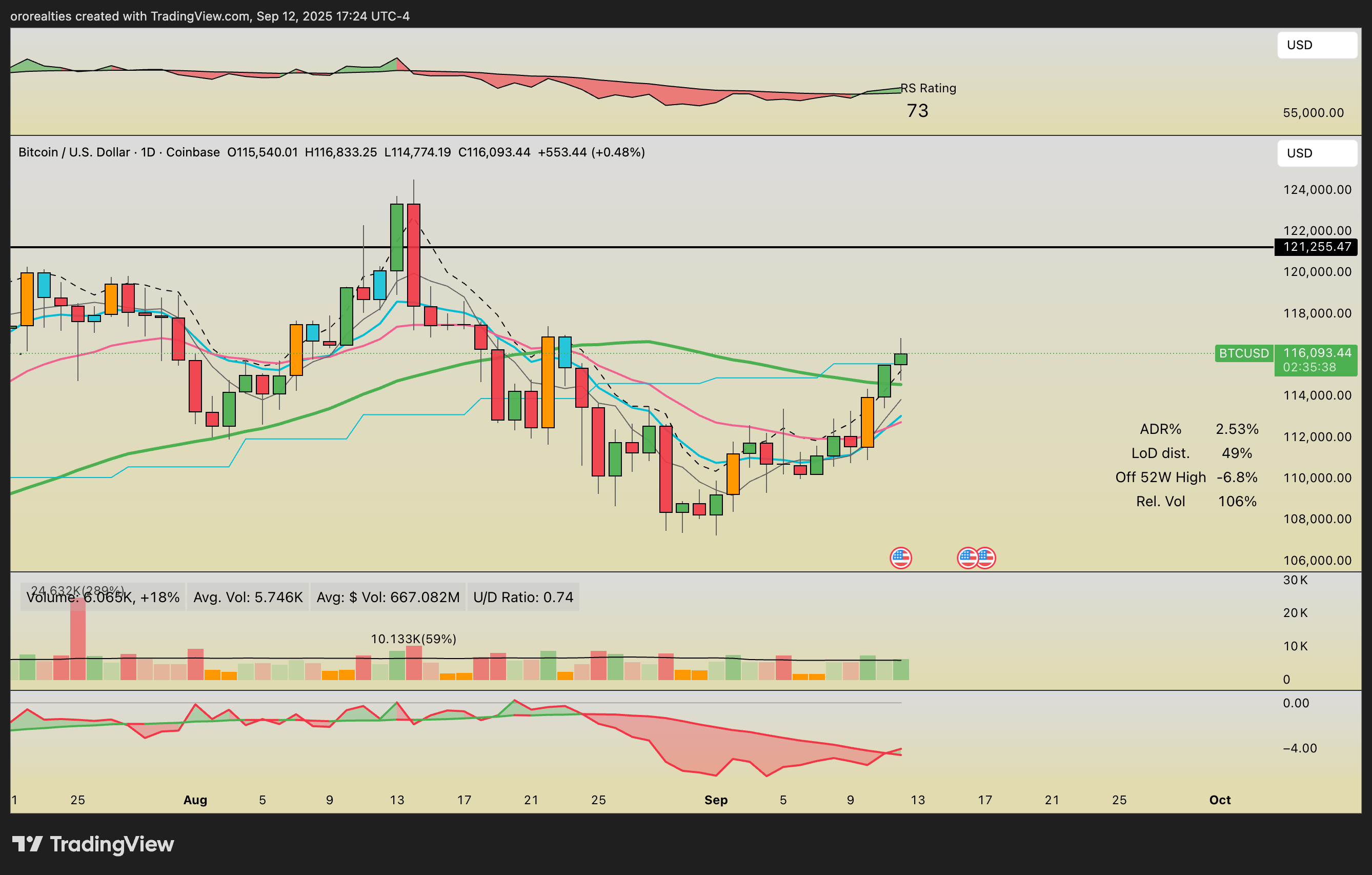The height and width of the screenshot is (875, 1372).
Task: Click the Sep month marker on time axis
Action: [x=716, y=800]
